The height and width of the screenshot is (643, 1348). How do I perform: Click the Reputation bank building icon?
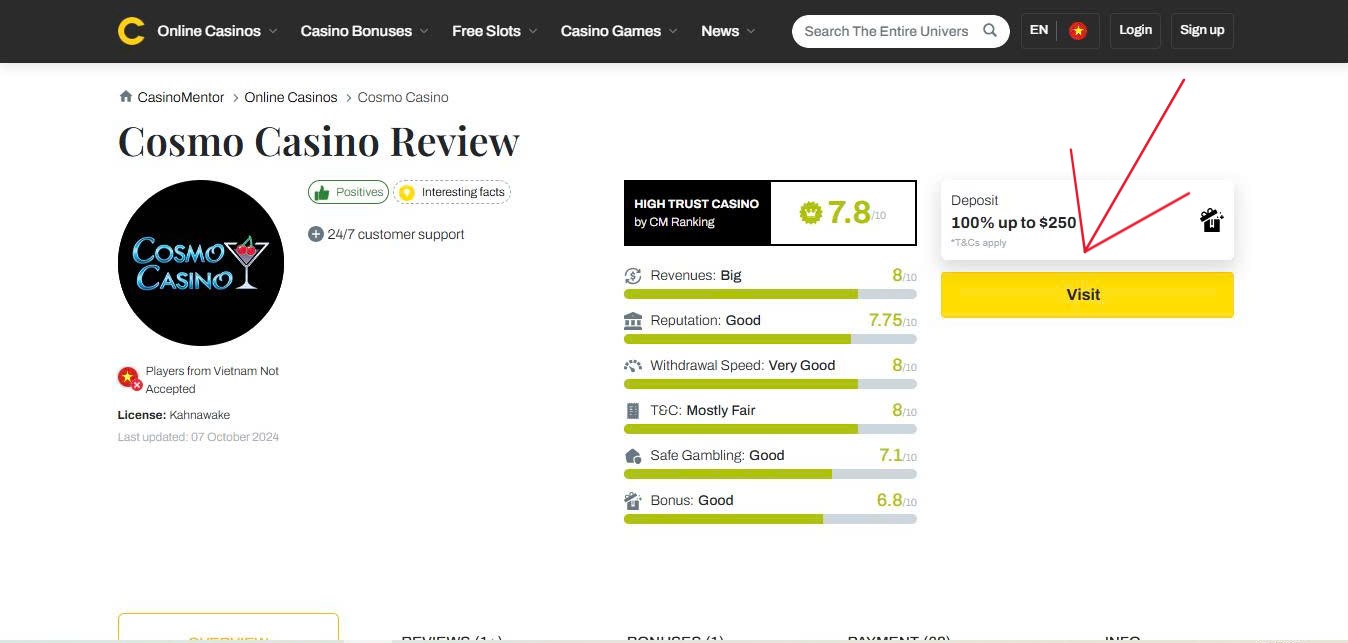pyautogui.click(x=633, y=321)
